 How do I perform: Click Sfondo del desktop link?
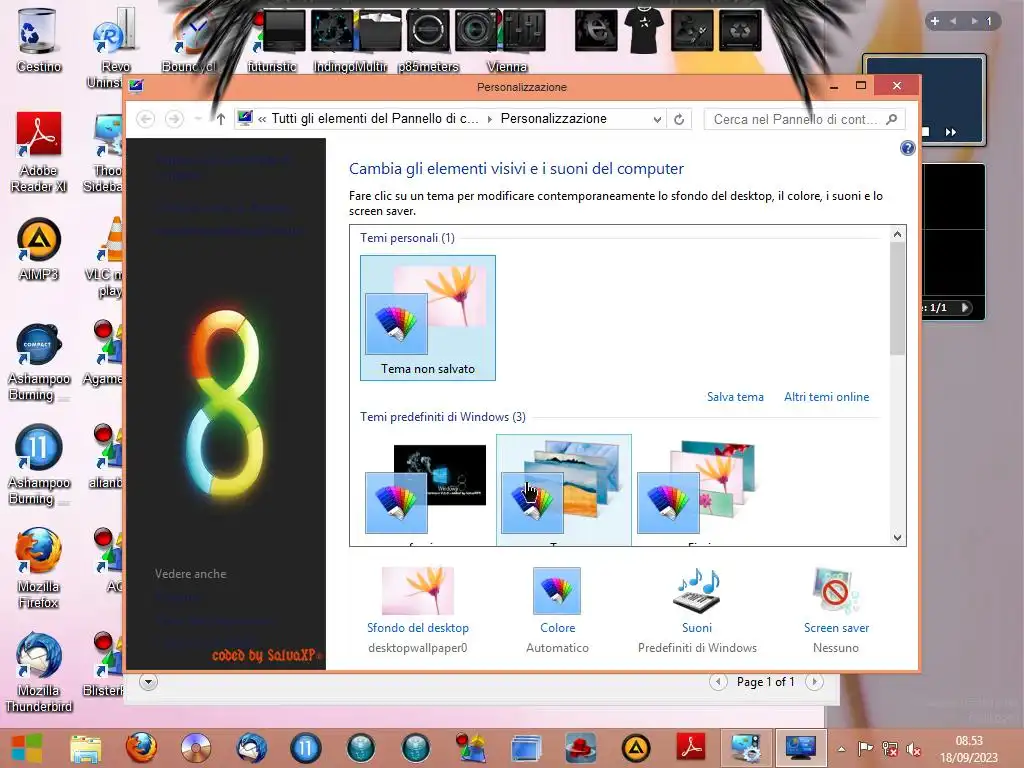click(418, 628)
